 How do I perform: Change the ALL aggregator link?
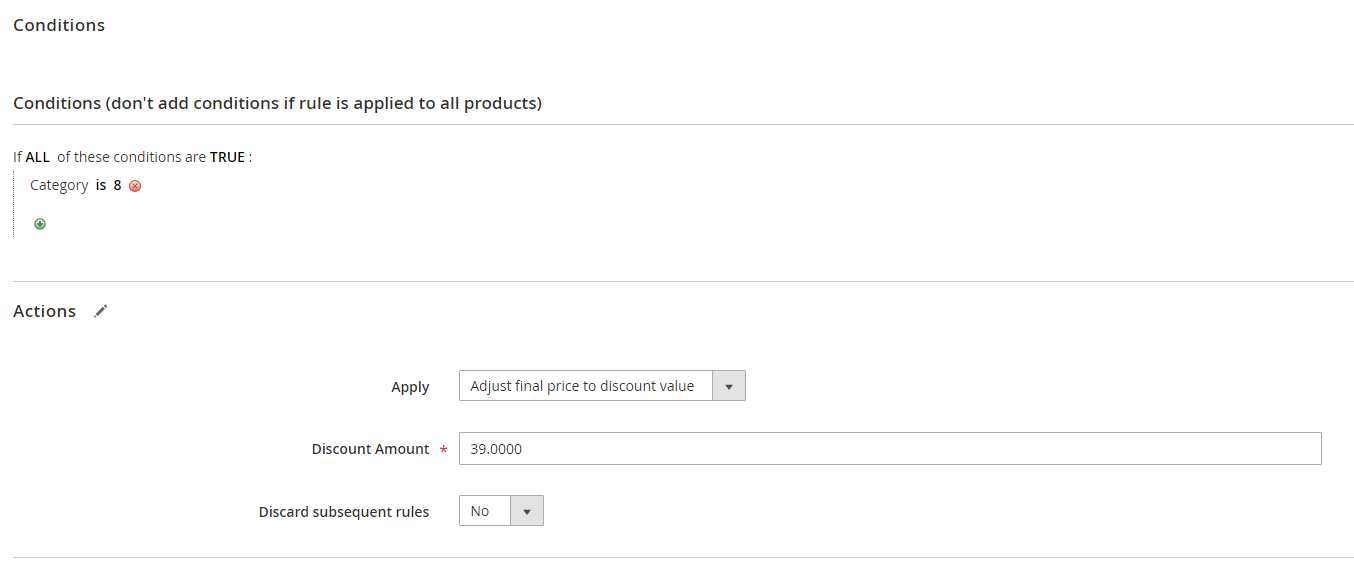(37, 157)
